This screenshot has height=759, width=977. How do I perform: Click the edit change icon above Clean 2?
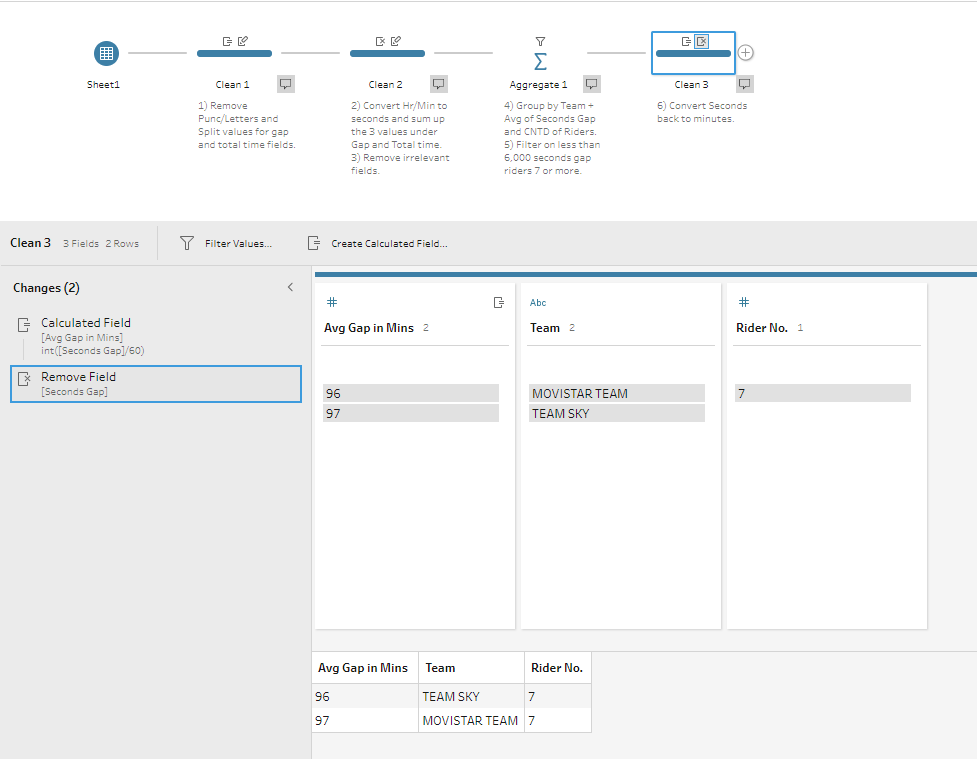pyautogui.click(x=396, y=41)
